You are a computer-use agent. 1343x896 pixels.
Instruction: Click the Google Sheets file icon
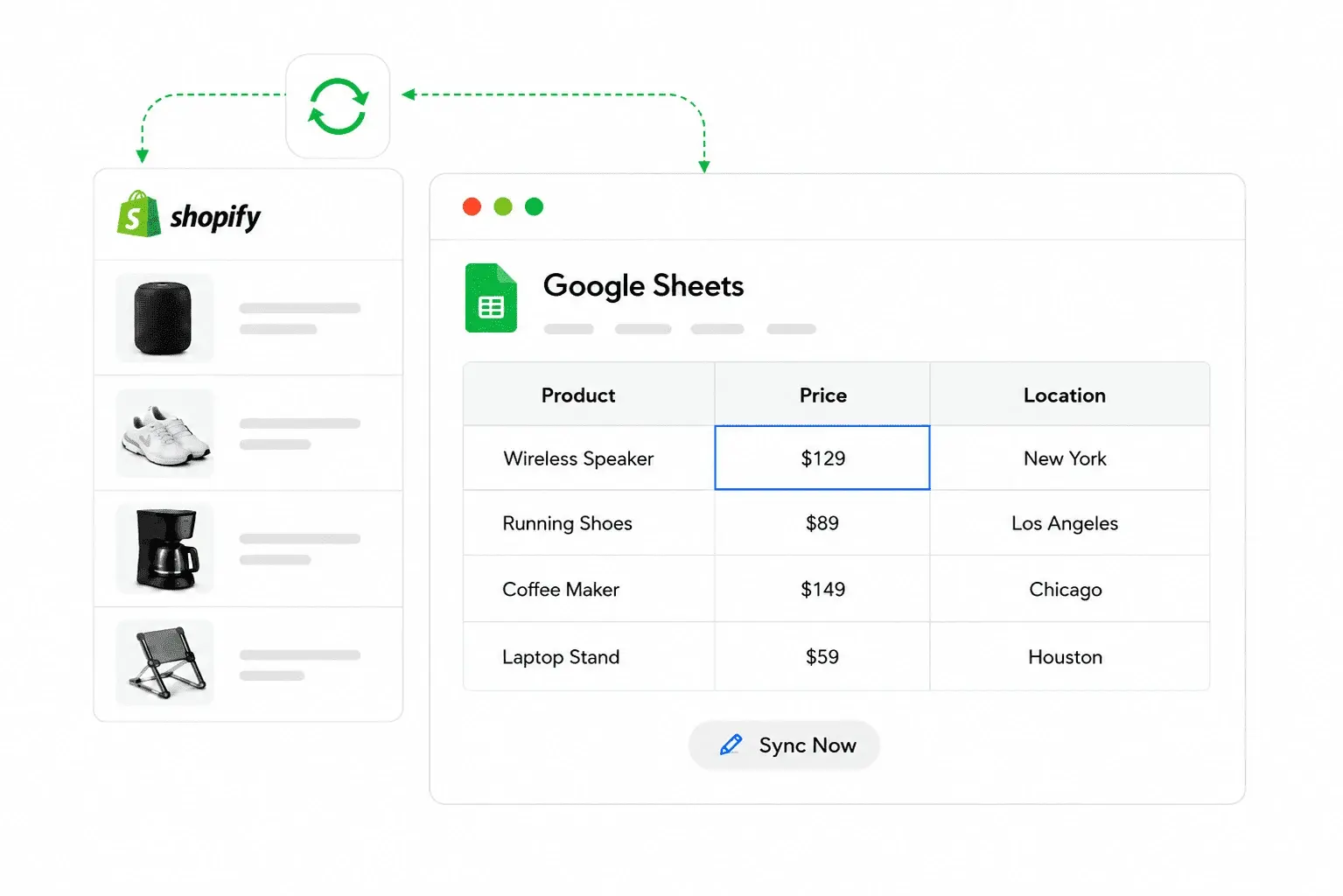point(491,297)
